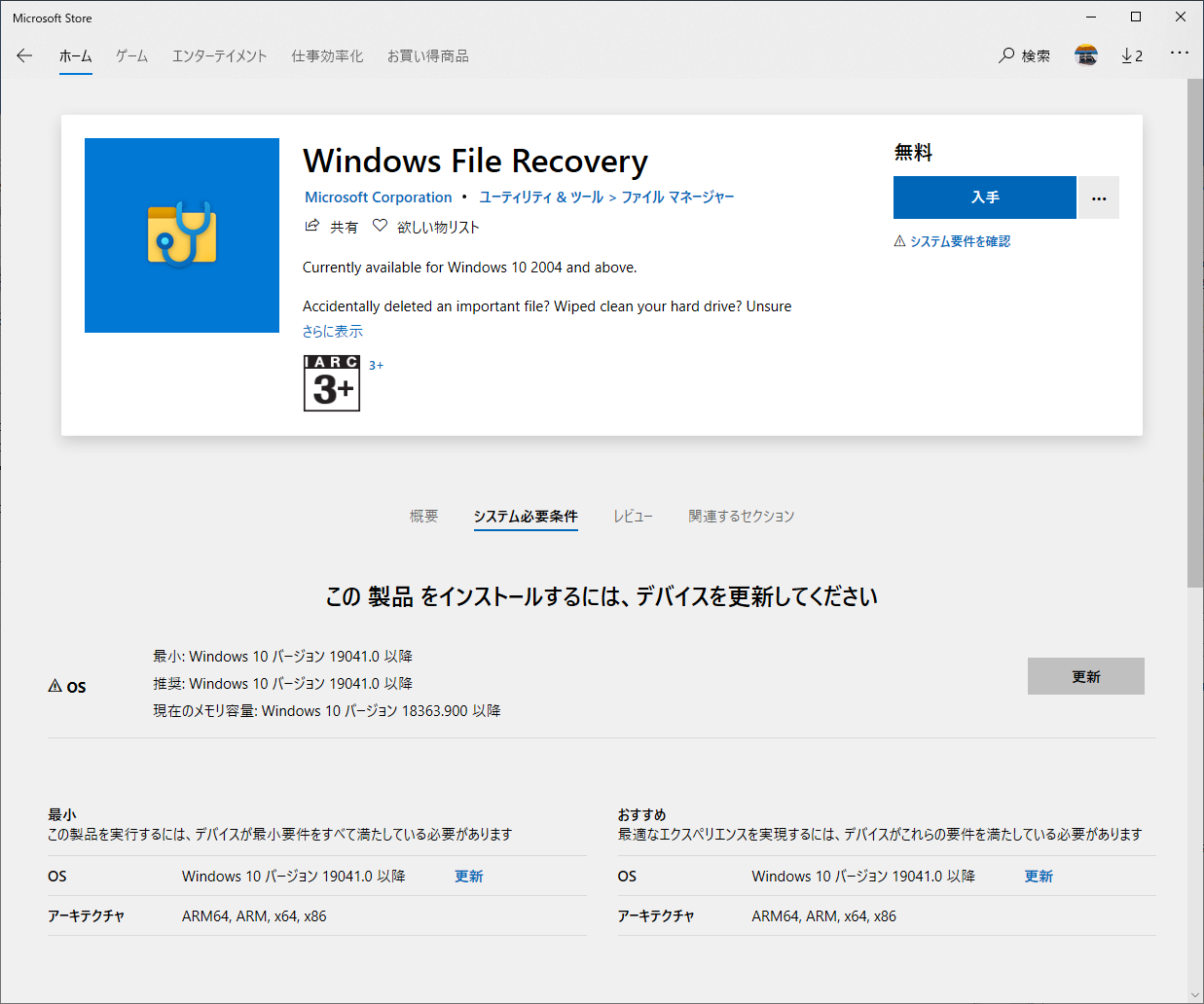Viewport: 1204px width, 1004px height.
Task: Open the Microsoft Corporation publisher link
Action: 378,197
